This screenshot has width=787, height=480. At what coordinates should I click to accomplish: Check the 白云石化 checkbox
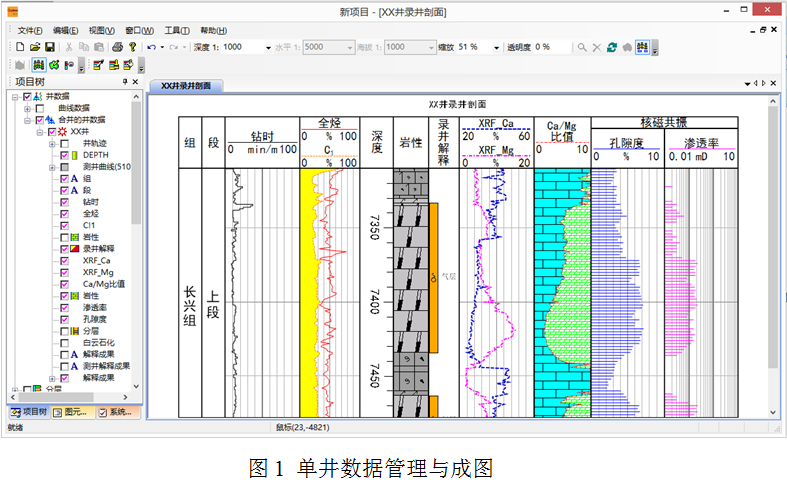tap(64, 343)
